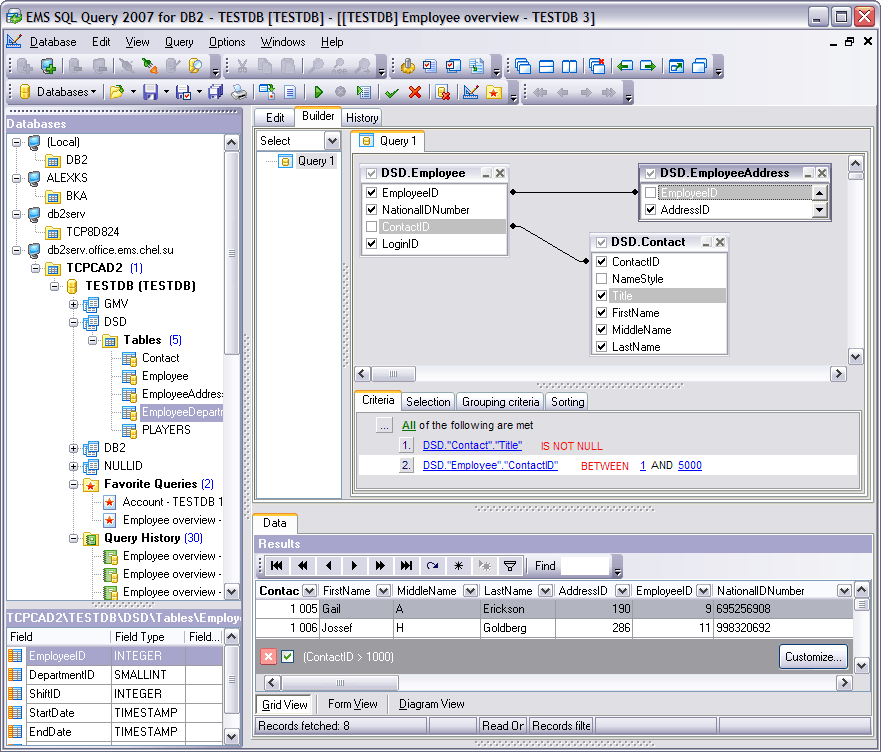Print the query using the printer icon
Screen dimensions: 881x752
[239, 91]
